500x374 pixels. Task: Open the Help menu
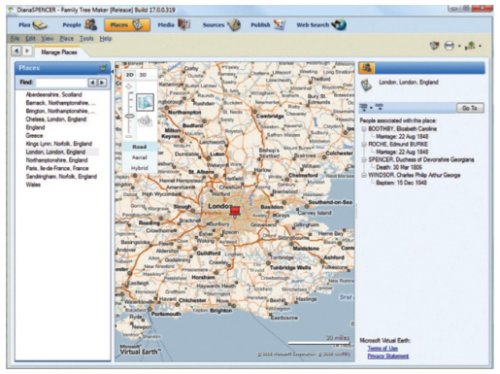pyautogui.click(x=105, y=38)
